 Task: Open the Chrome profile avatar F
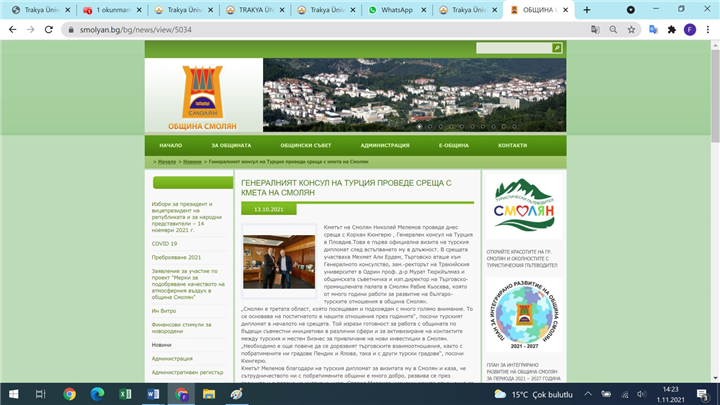[690, 29]
